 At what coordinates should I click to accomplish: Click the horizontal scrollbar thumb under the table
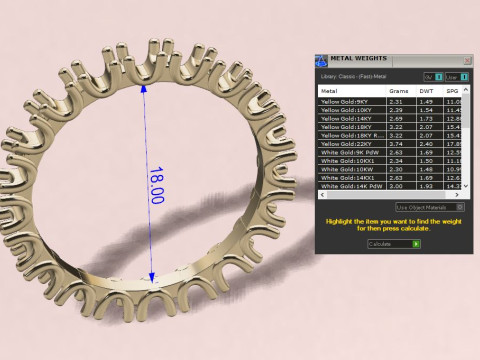point(386,195)
